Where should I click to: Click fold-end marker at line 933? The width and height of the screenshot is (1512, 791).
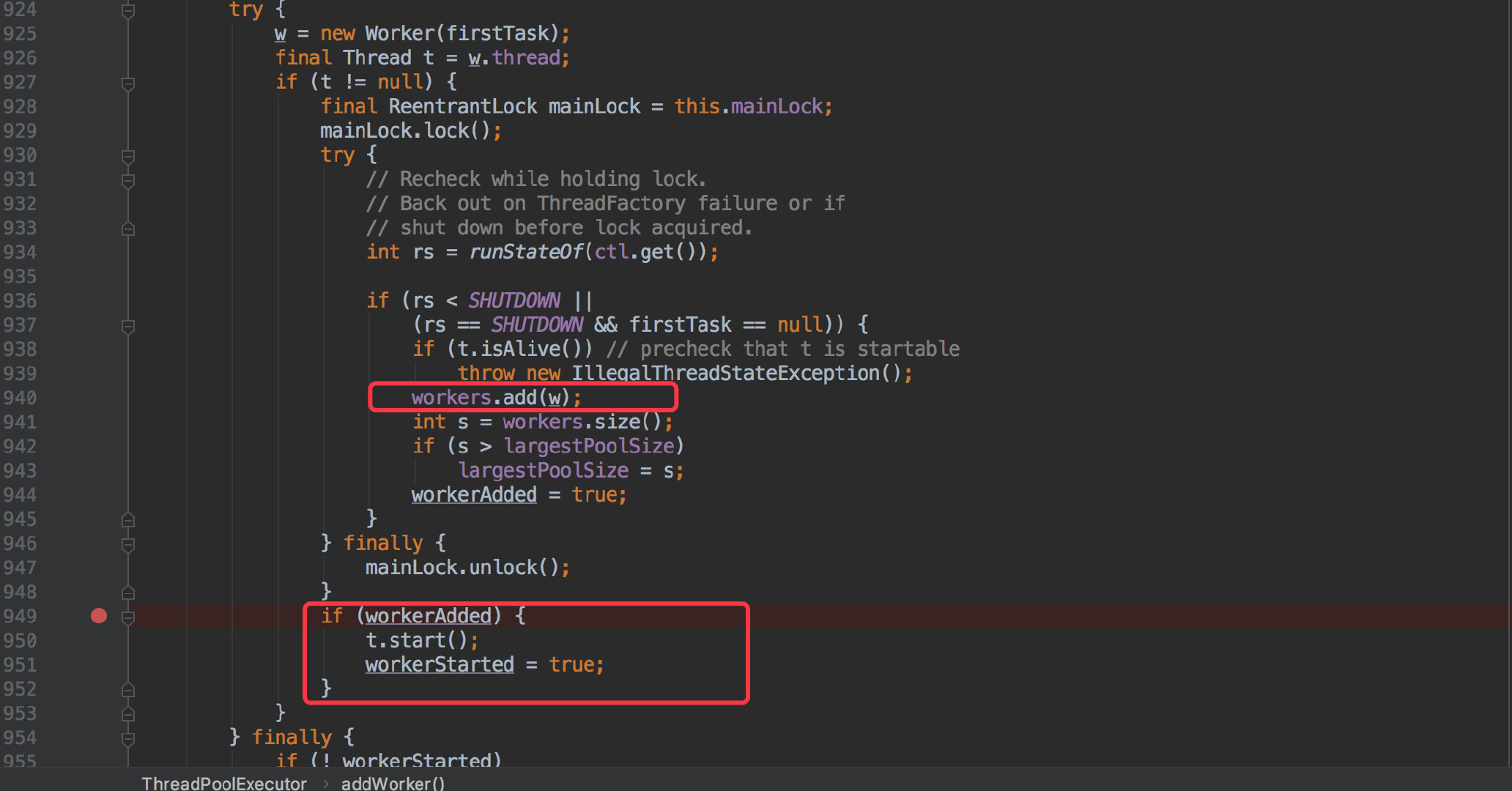128,229
